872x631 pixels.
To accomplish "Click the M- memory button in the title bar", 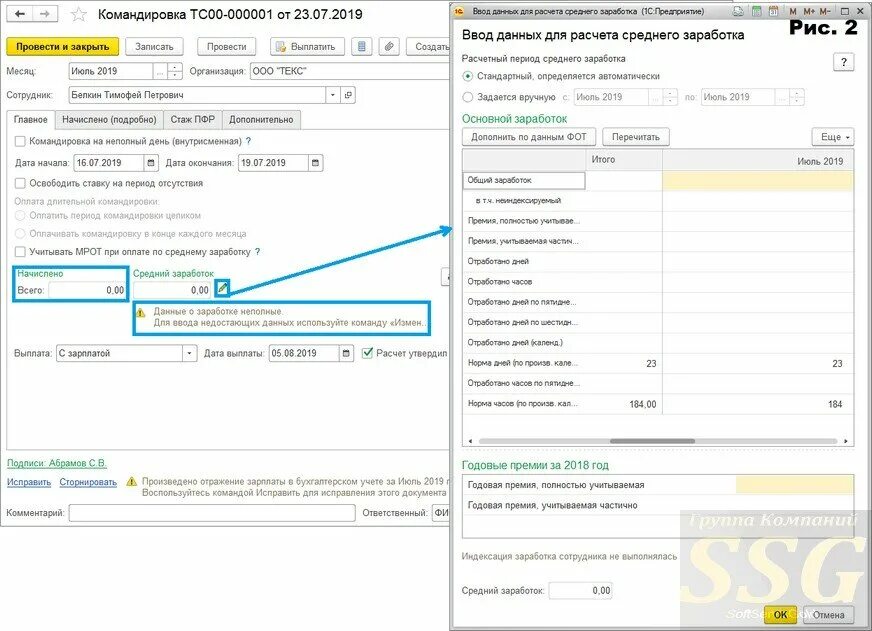I will click(825, 11).
